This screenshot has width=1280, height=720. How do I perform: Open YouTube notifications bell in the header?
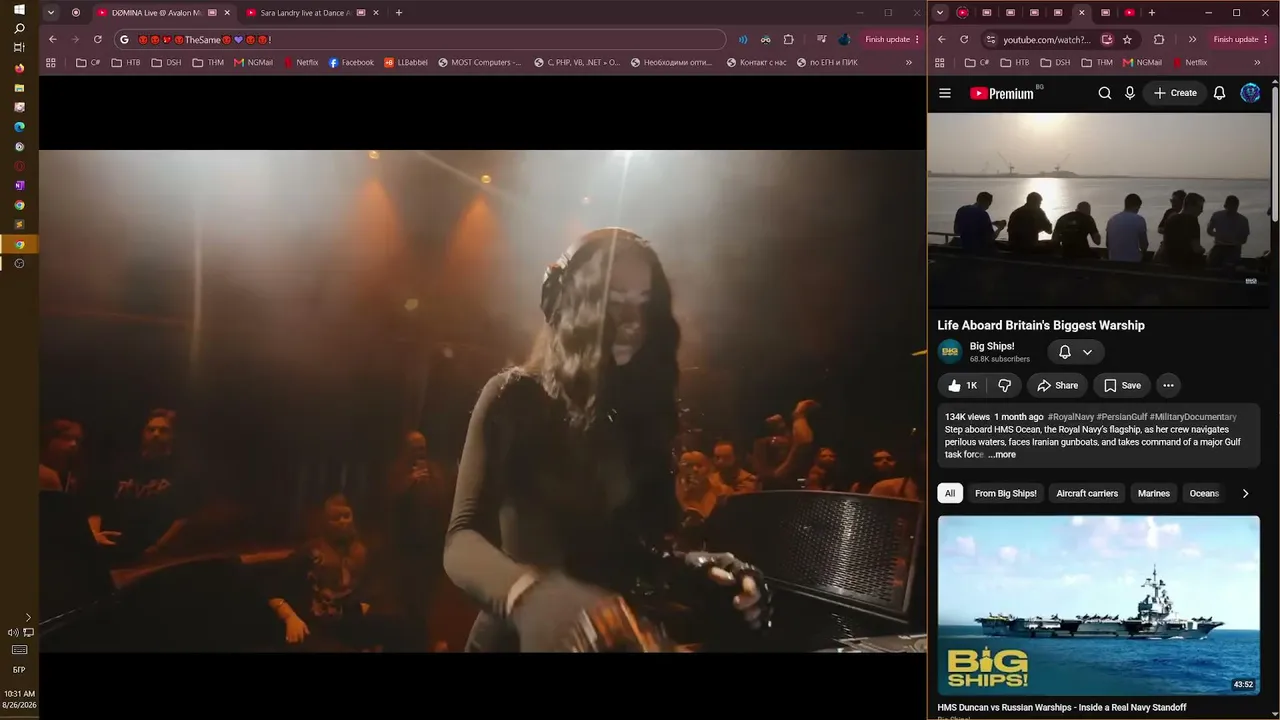pos(1219,93)
